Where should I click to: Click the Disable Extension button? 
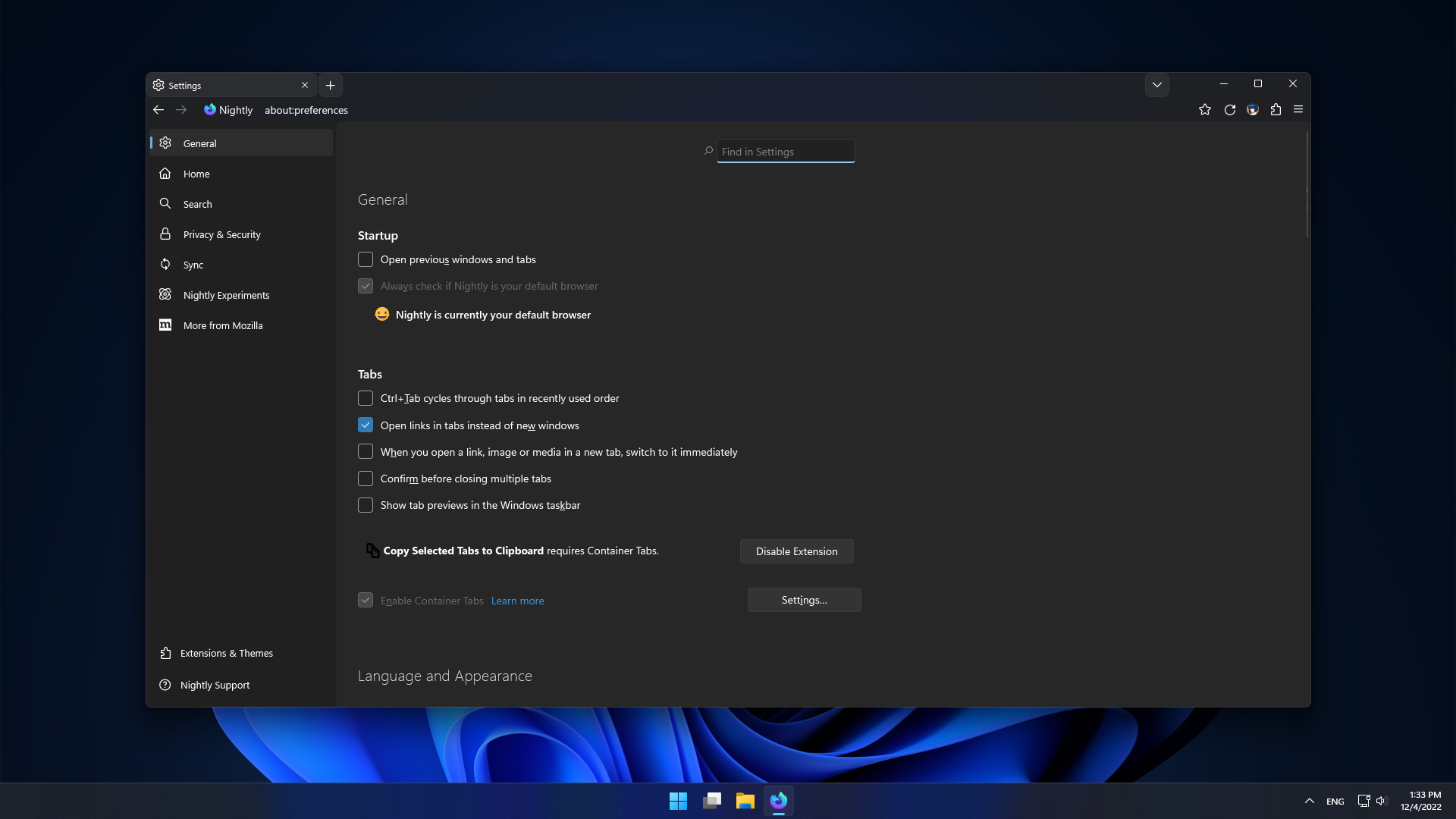click(x=796, y=551)
